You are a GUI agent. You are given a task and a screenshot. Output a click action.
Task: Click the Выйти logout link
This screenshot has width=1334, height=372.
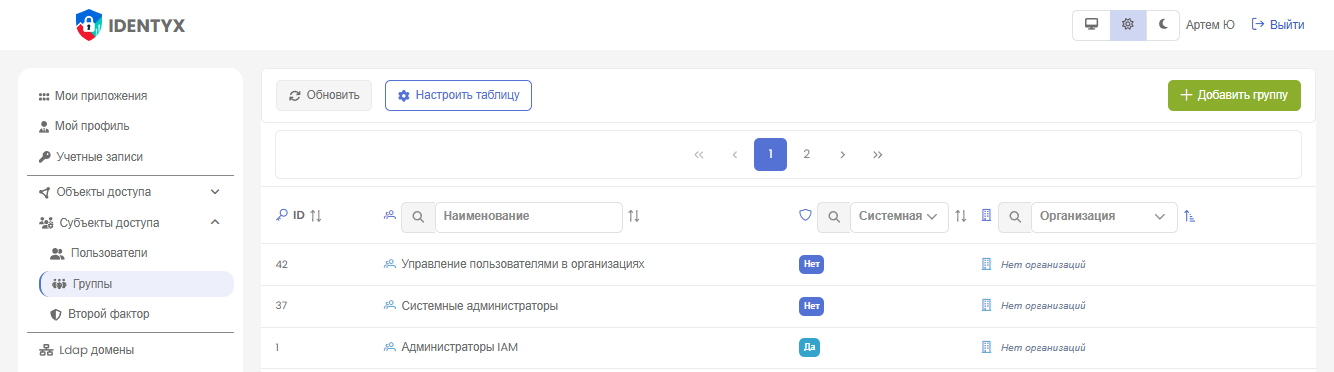(x=1278, y=25)
